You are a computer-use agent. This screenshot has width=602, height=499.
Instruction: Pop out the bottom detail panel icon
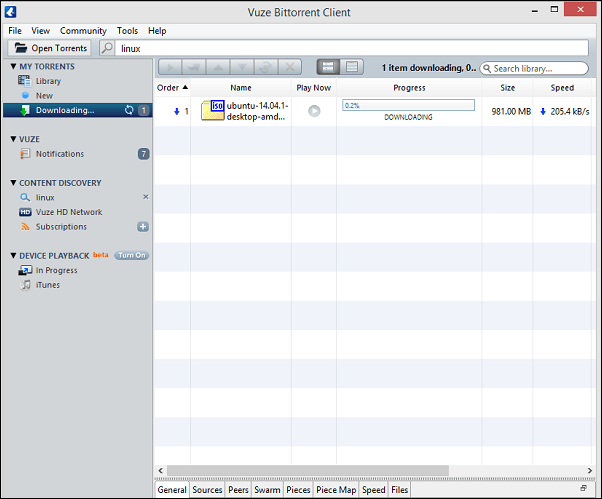(x=583, y=488)
